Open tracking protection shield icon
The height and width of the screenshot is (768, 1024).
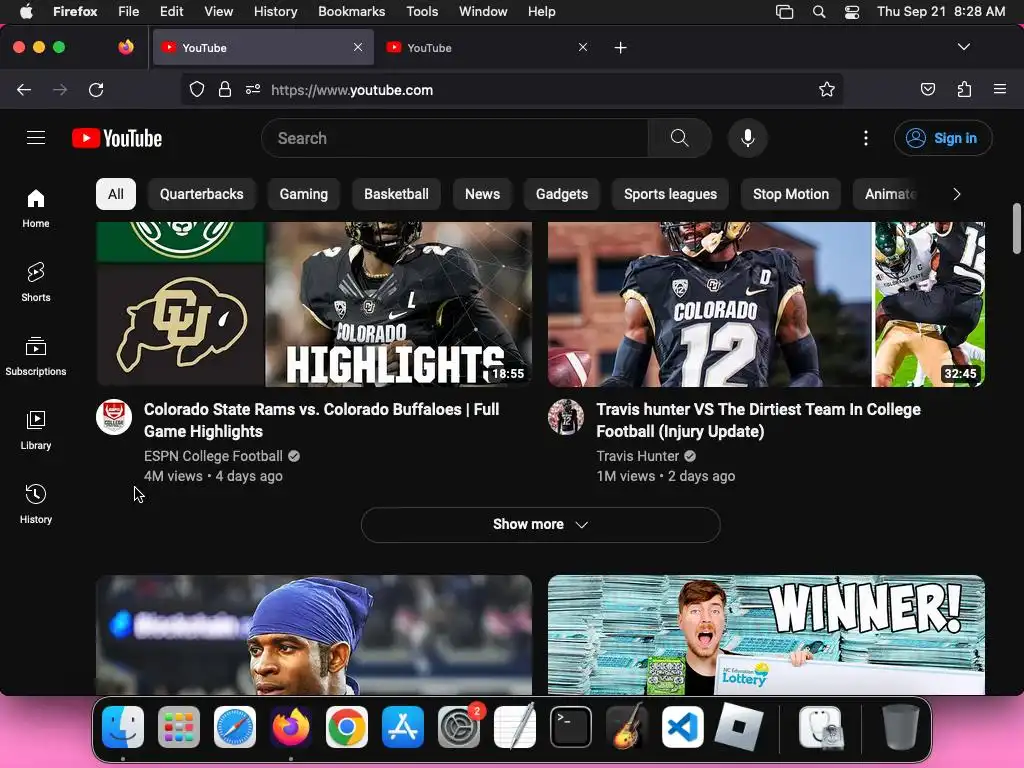coord(197,89)
